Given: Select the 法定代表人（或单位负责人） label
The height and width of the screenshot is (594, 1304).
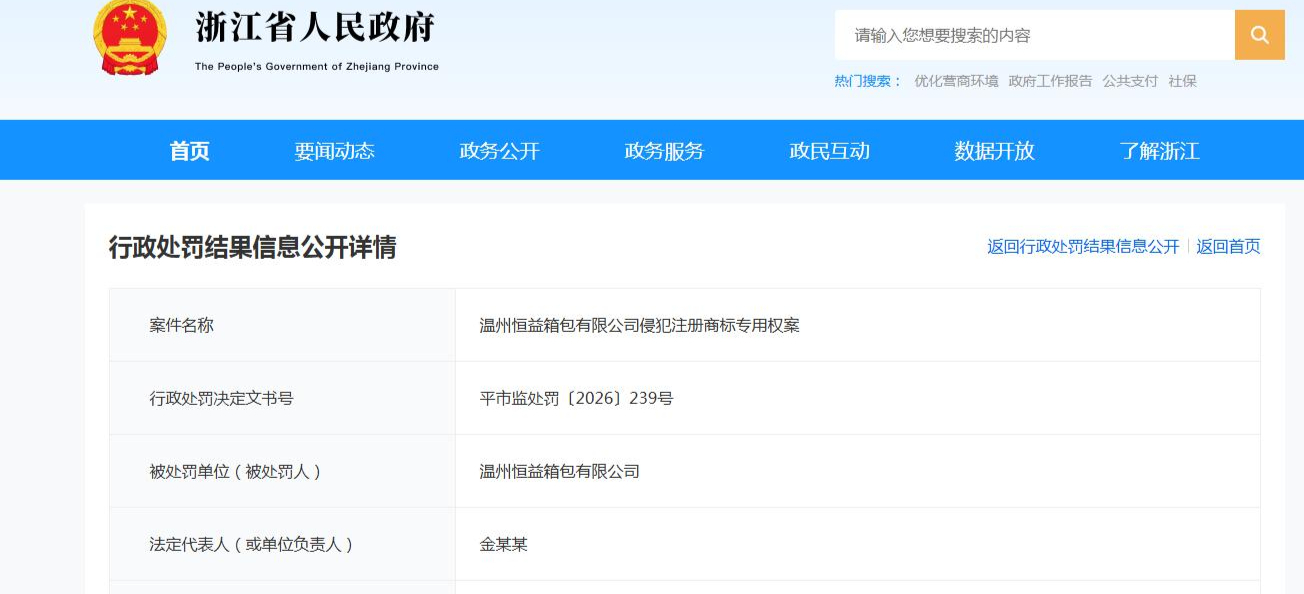Looking at the screenshot, I should (x=251, y=544).
